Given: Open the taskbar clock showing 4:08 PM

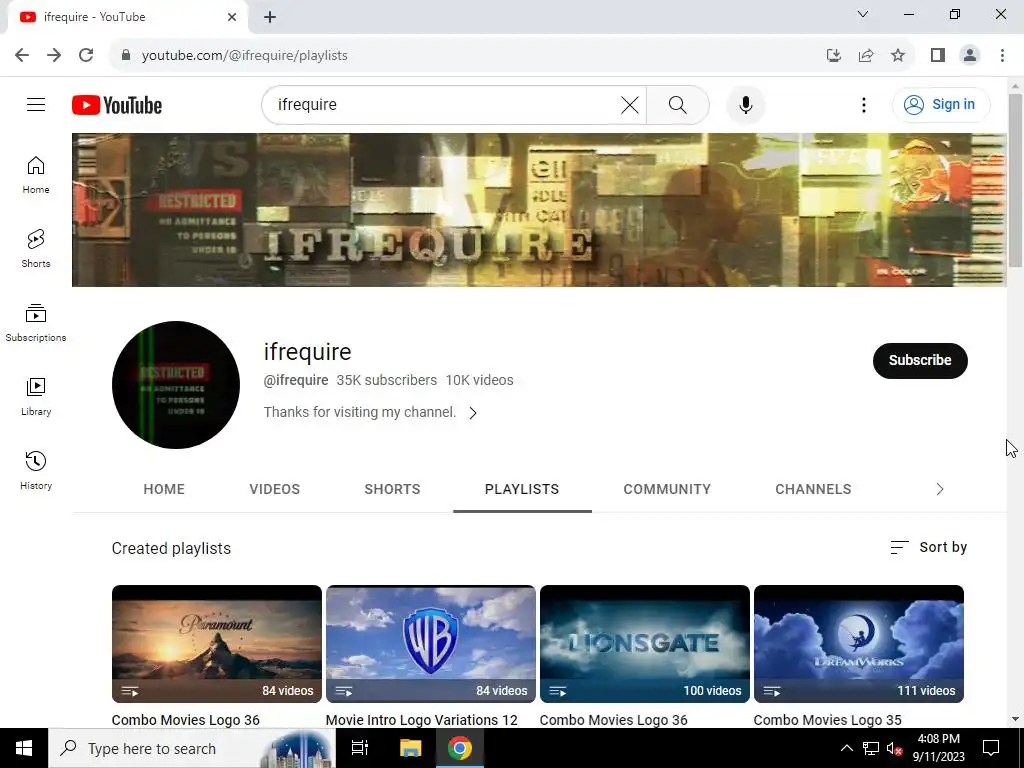Looking at the screenshot, I should 938,748.
